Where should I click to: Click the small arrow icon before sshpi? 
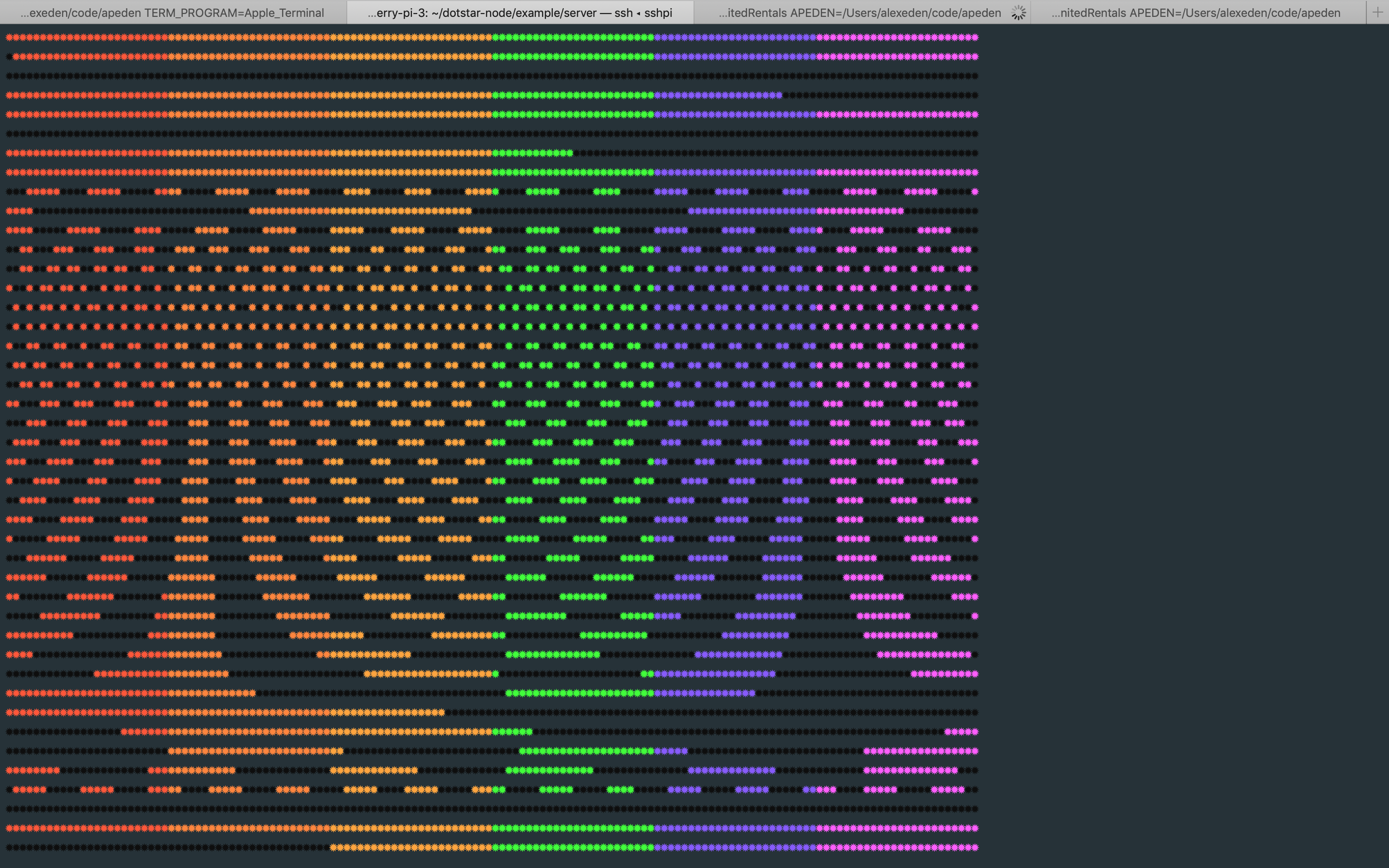(x=638, y=13)
